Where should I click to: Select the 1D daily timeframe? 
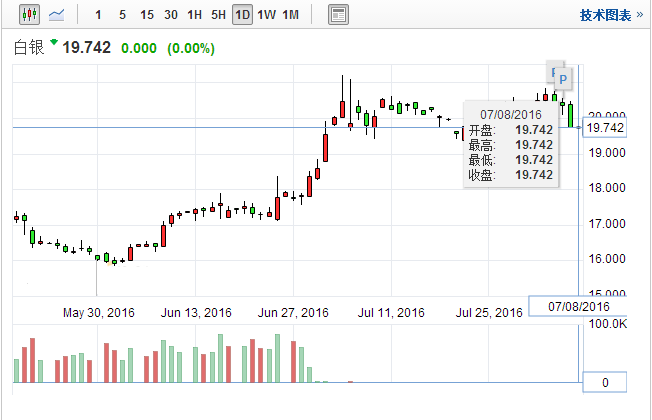point(242,15)
